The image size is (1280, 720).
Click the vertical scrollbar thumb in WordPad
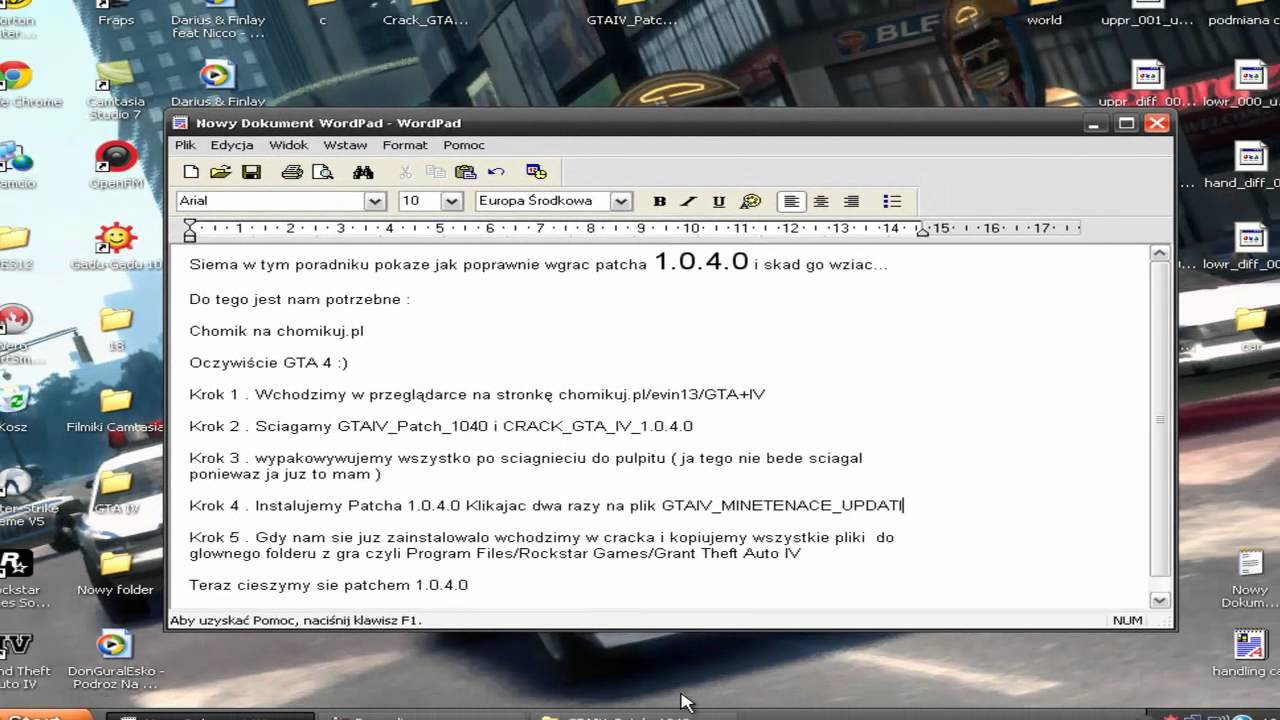[x=1160, y=420]
